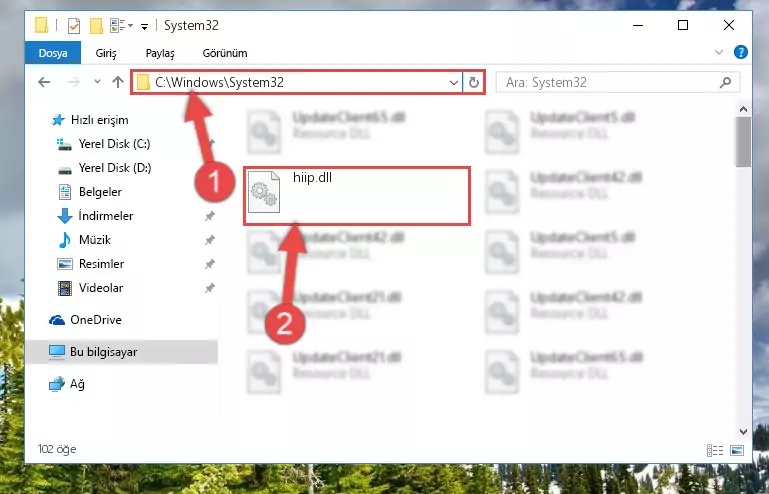The height and width of the screenshot is (494, 769).
Task: Click the Ağ network icon
Action: click(x=57, y=384)
